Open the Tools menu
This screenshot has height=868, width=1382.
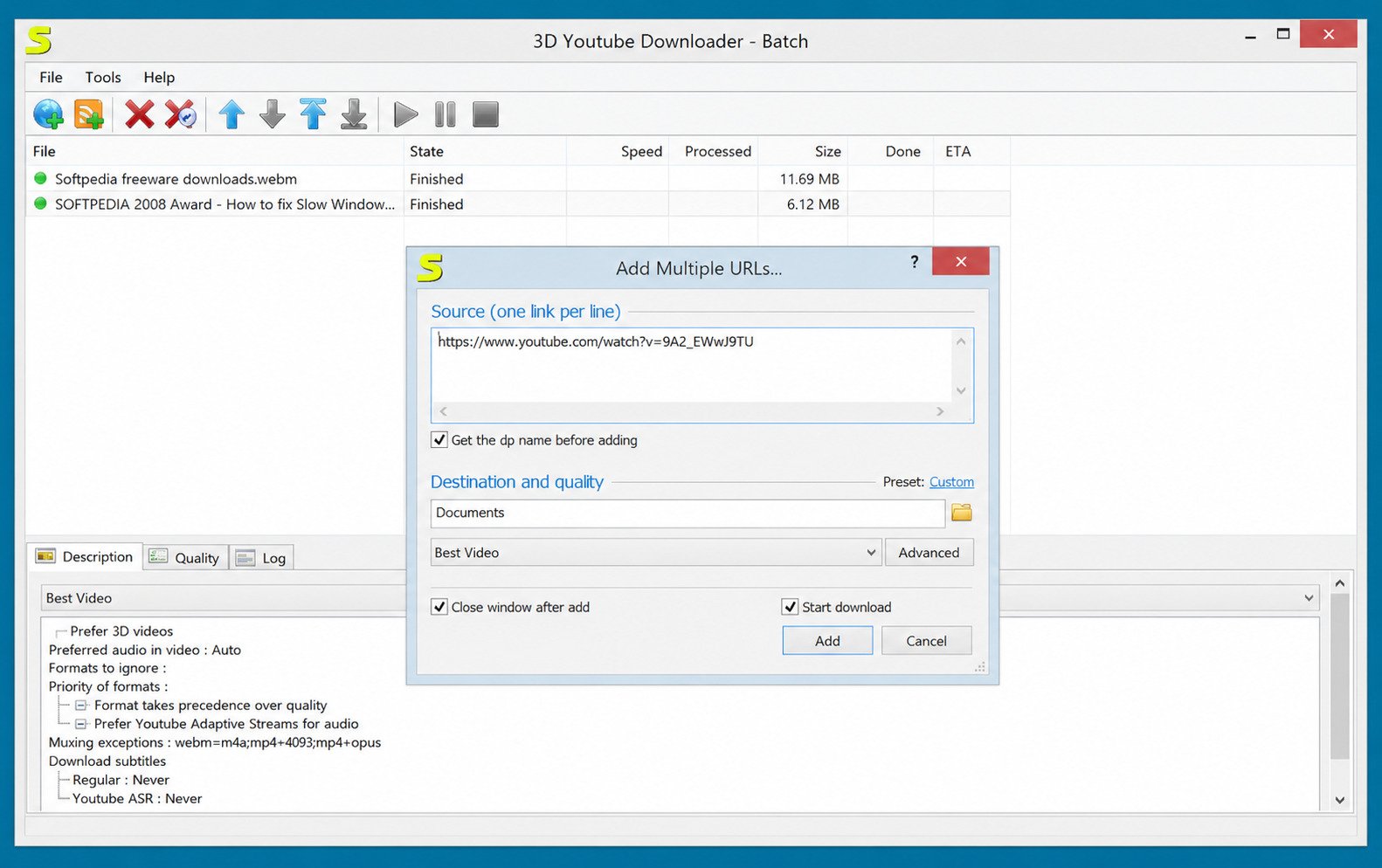[x=103, y=77]
